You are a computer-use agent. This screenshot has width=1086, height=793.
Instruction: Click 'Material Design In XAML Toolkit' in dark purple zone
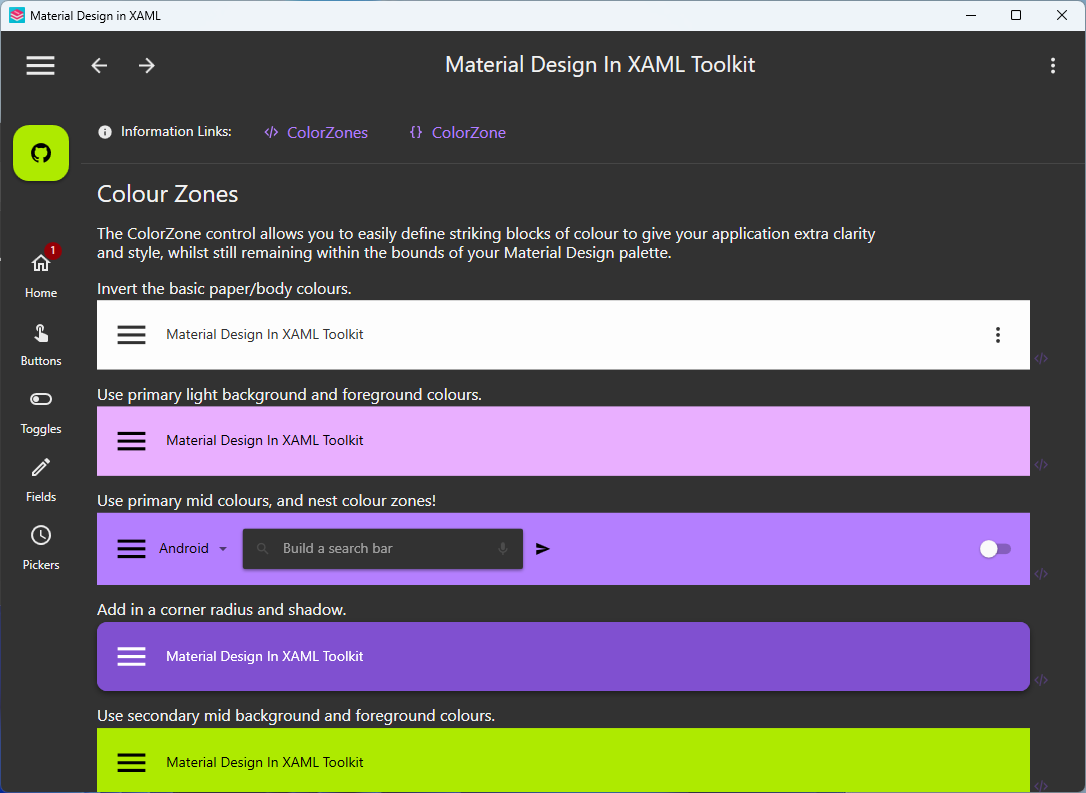coord(265,657)
